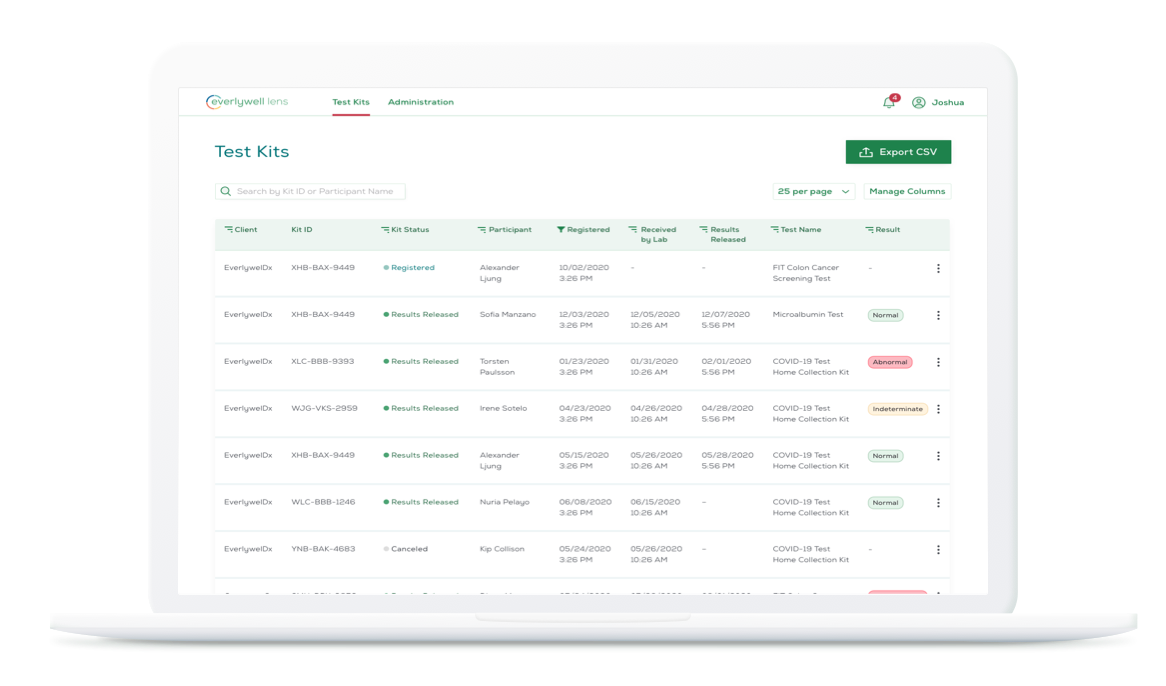Sort by the Client column filter icon
The height and width of the screenshot is (686, 1166).
[228, 230]
